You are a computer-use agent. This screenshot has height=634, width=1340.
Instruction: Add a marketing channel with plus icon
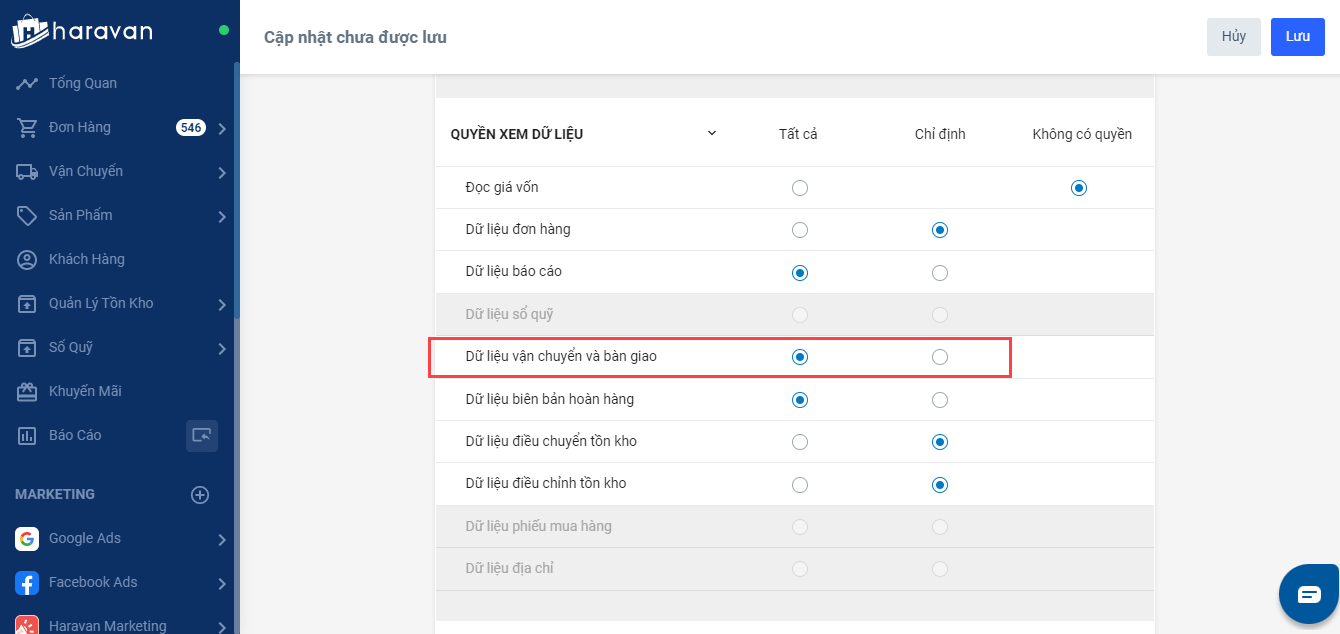[200, 494]
